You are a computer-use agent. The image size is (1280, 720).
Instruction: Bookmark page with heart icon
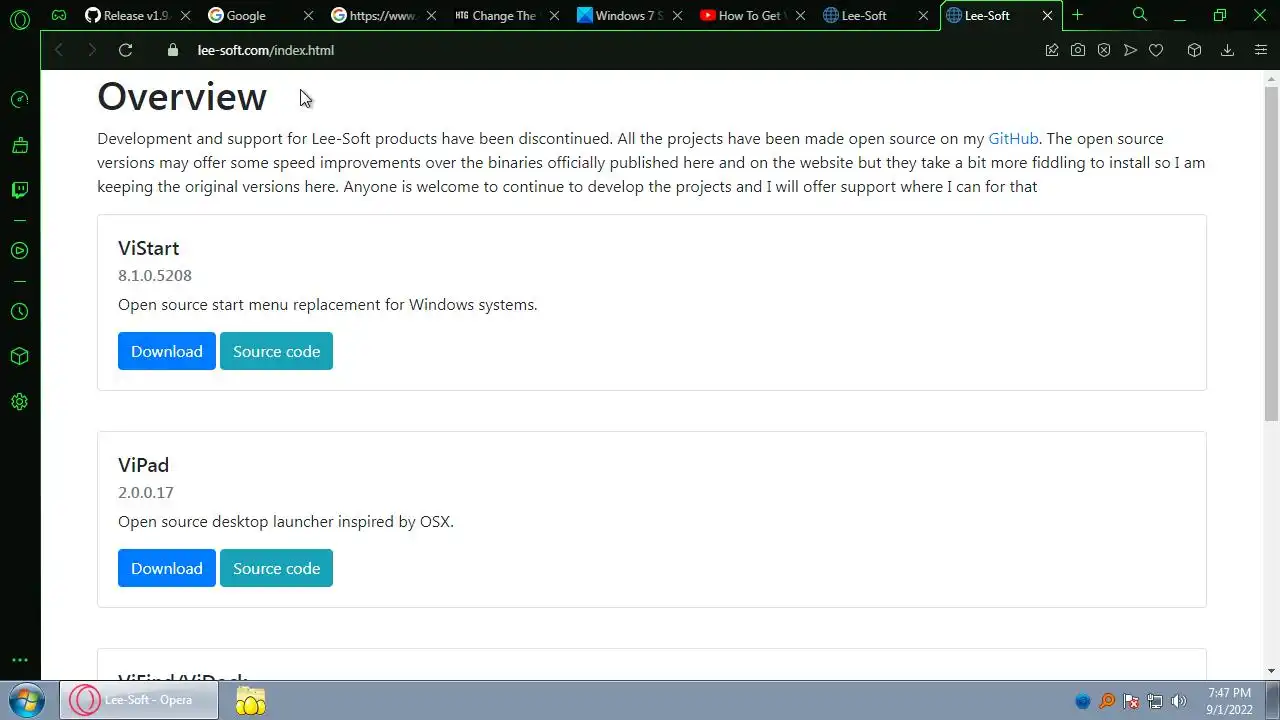1156,50
